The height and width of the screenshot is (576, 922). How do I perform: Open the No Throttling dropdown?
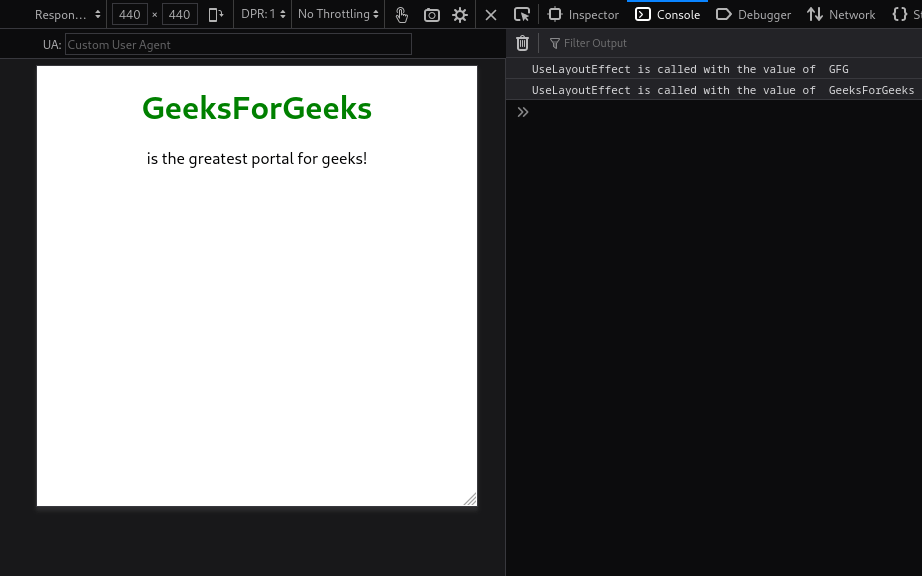[x=338, y=14]
